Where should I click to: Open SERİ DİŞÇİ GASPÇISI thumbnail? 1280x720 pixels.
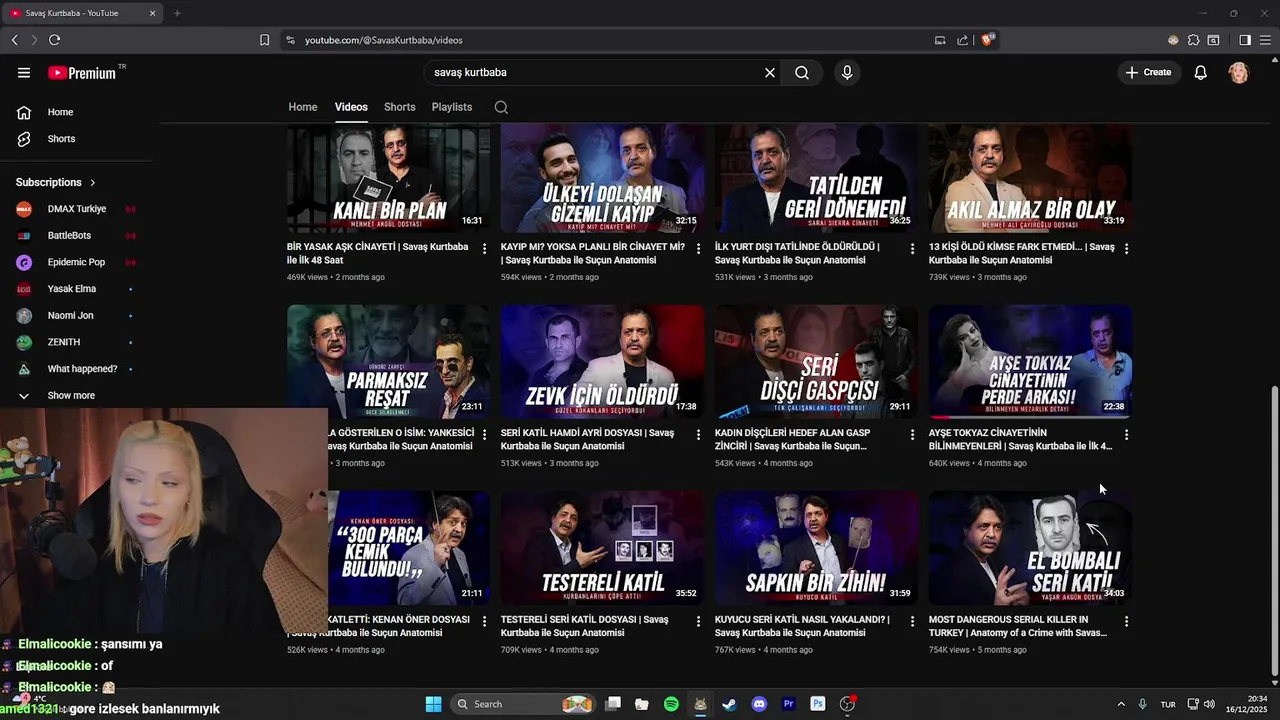pos(817,362)
